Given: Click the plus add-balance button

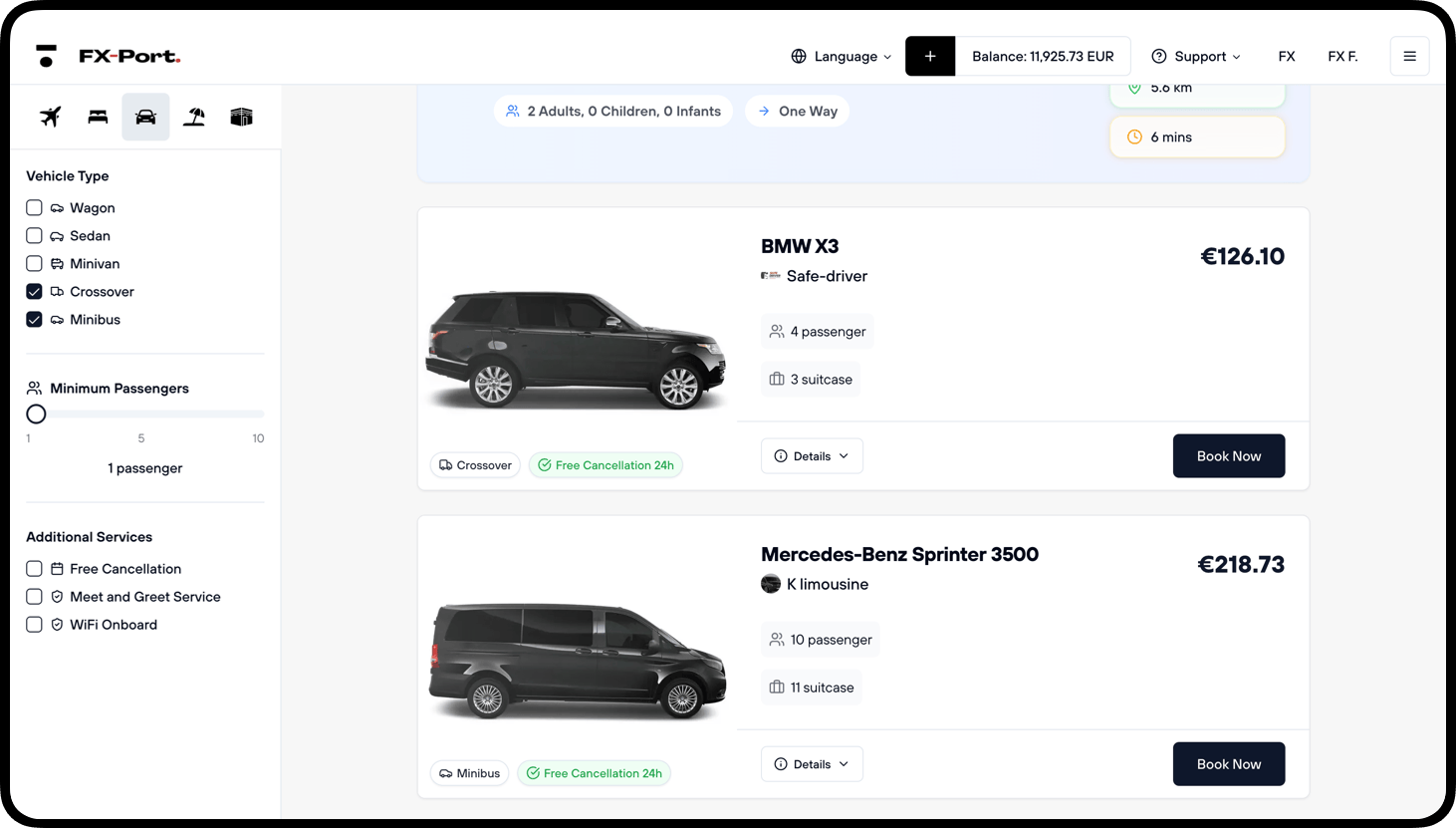Looking at the screenshot, I should point(930,56).
